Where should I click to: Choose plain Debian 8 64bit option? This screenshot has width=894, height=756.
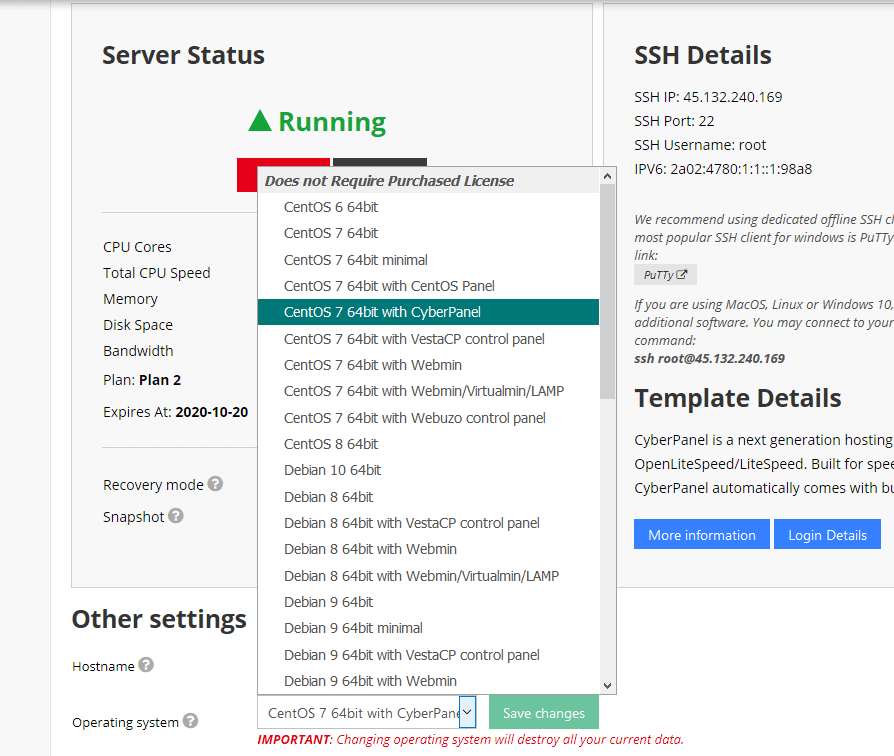[x=428, y=497]
